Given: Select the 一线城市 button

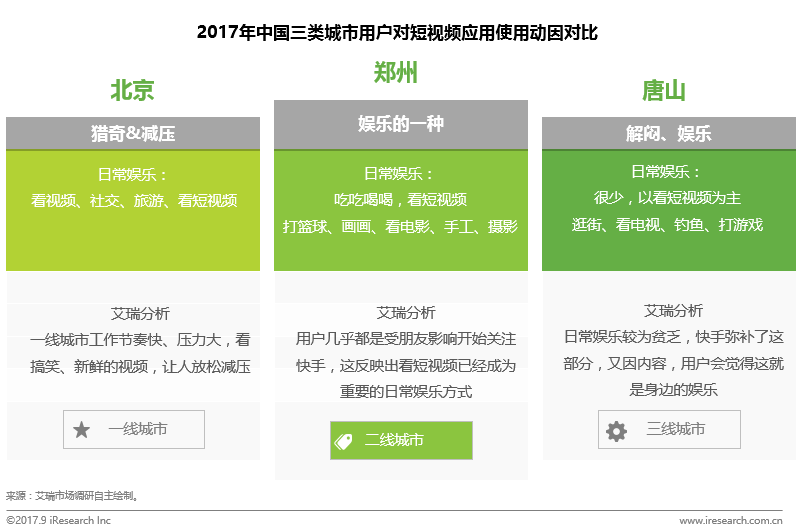Looking at the screenshot, I should [x=134, y=429].
